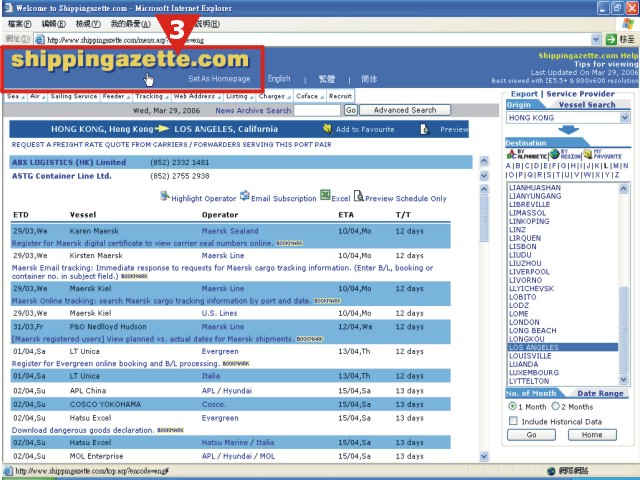Open the 檔案(F) File menu
Screen dimensions: 640x480
click(x=19, y=24)
